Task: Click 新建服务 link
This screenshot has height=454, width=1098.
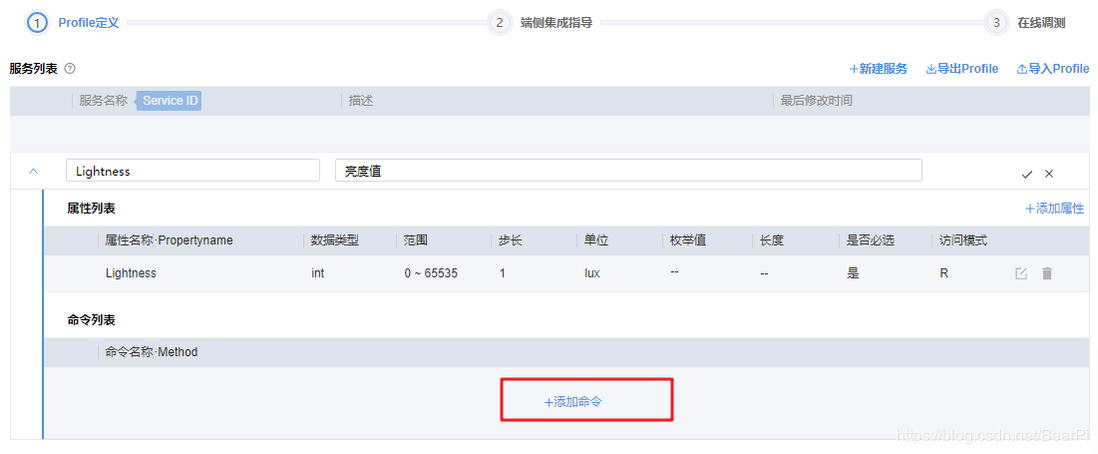Action: [x=878, y=69]
